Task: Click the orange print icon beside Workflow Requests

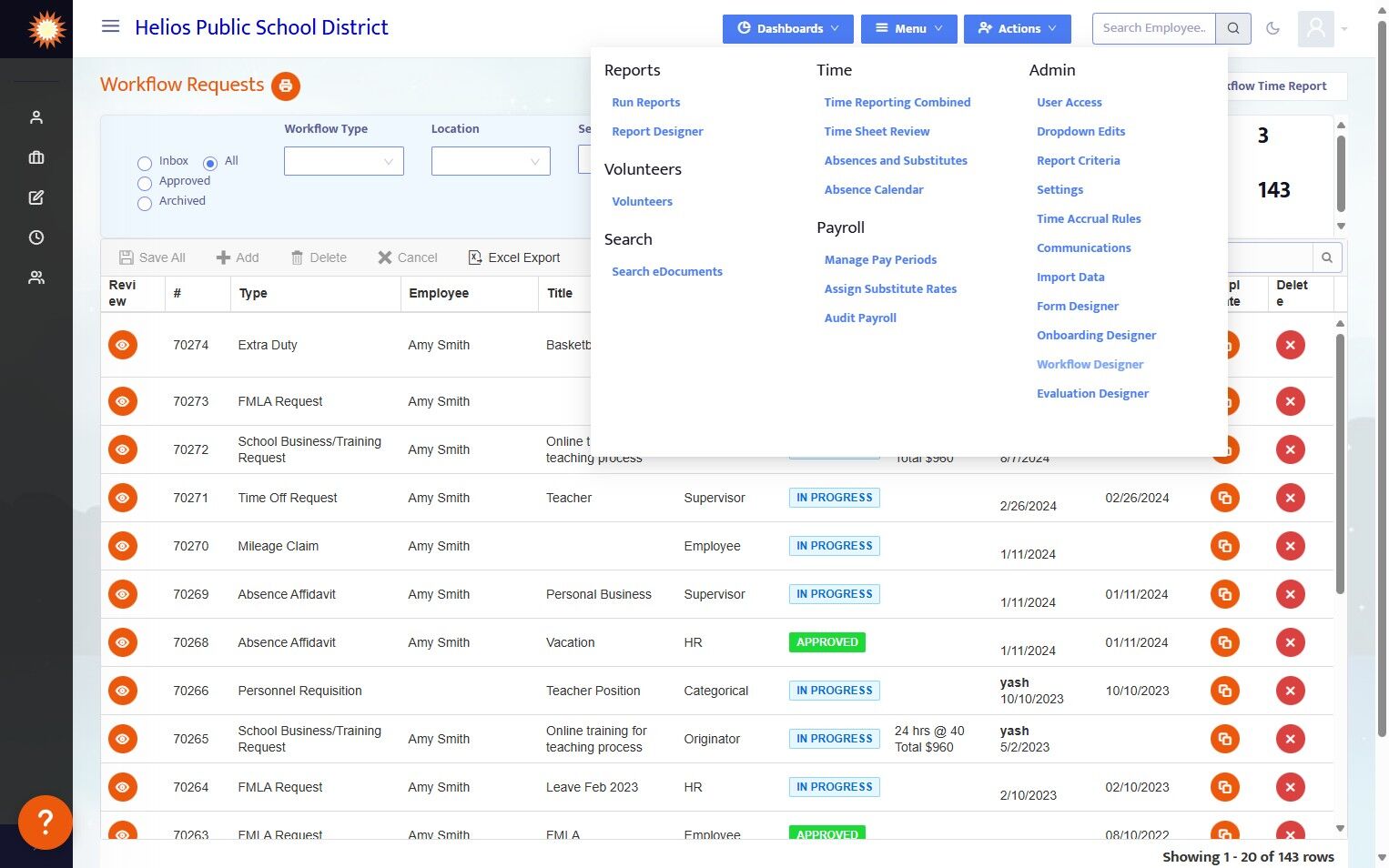Action: pos(286,86)
